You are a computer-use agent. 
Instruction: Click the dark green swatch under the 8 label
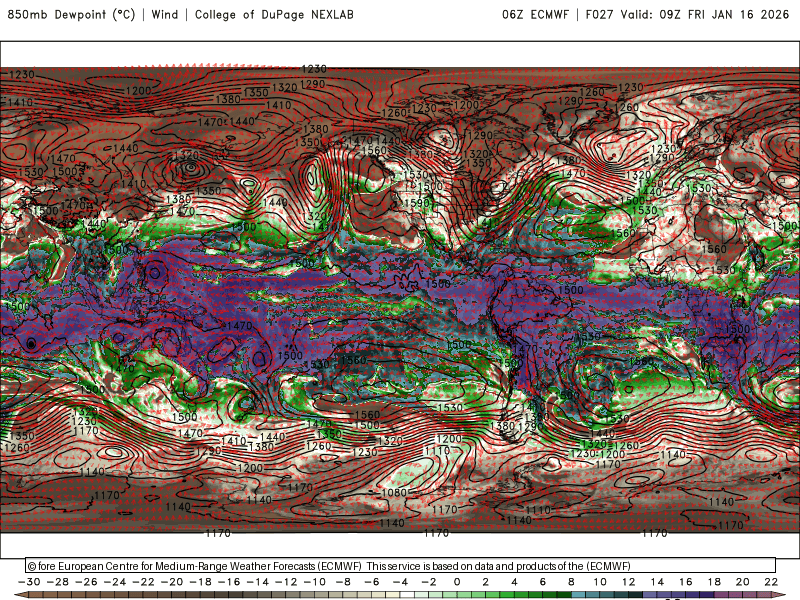(565, 596)
